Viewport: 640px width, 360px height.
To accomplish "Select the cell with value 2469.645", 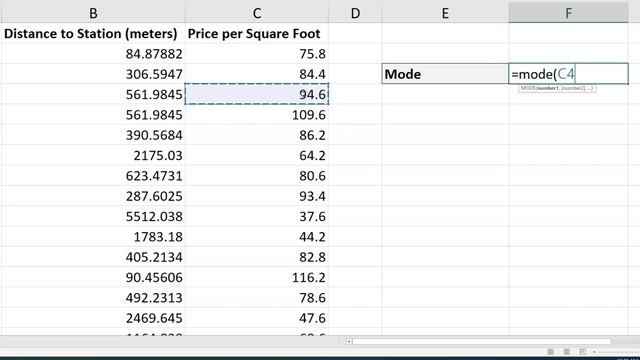I will (x=93, y=318).
